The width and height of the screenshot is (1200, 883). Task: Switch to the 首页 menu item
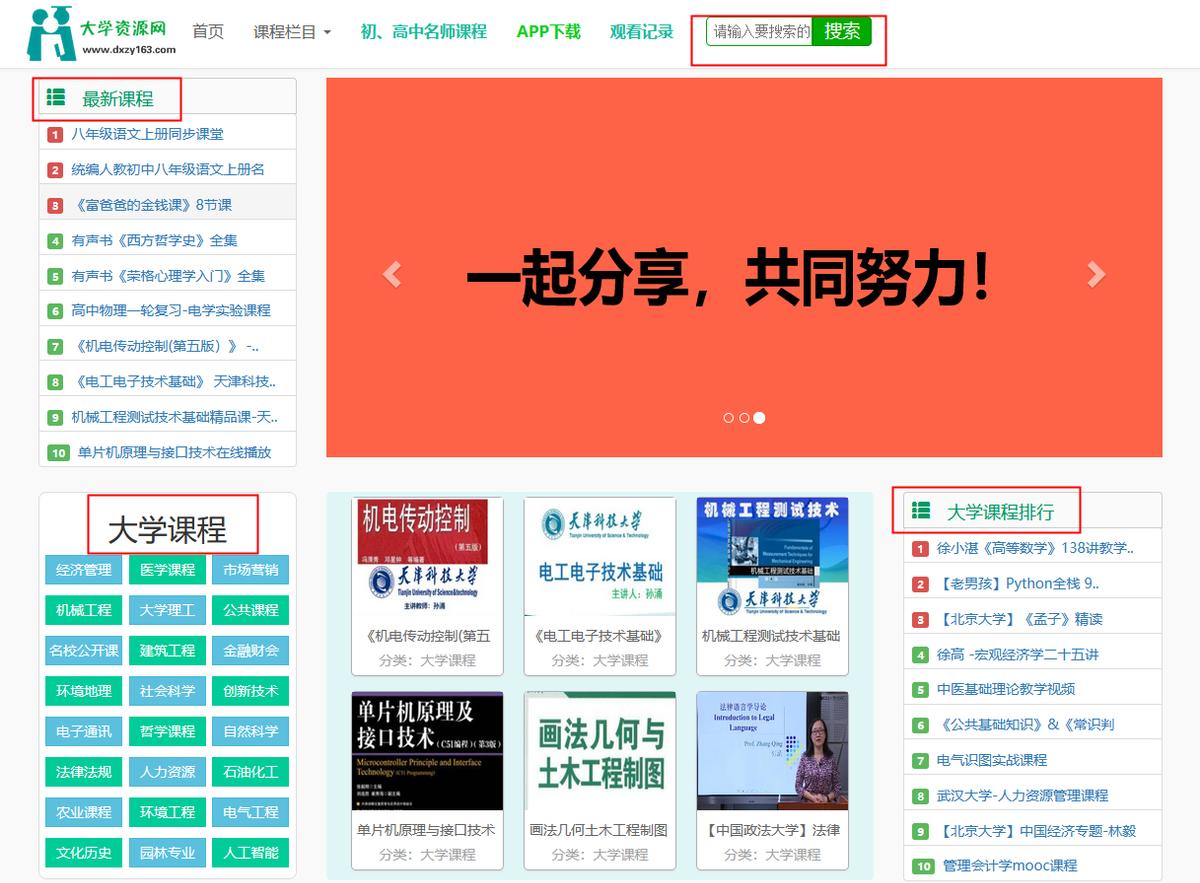click(x=207, y=31)
